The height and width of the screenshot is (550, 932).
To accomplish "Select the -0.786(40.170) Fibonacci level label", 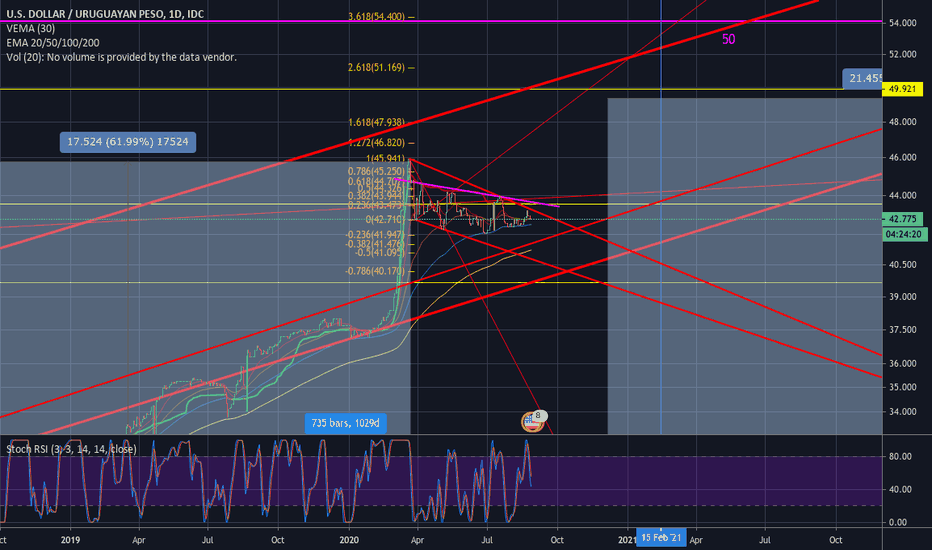I will pyautogui.click(x=375, y=271).
